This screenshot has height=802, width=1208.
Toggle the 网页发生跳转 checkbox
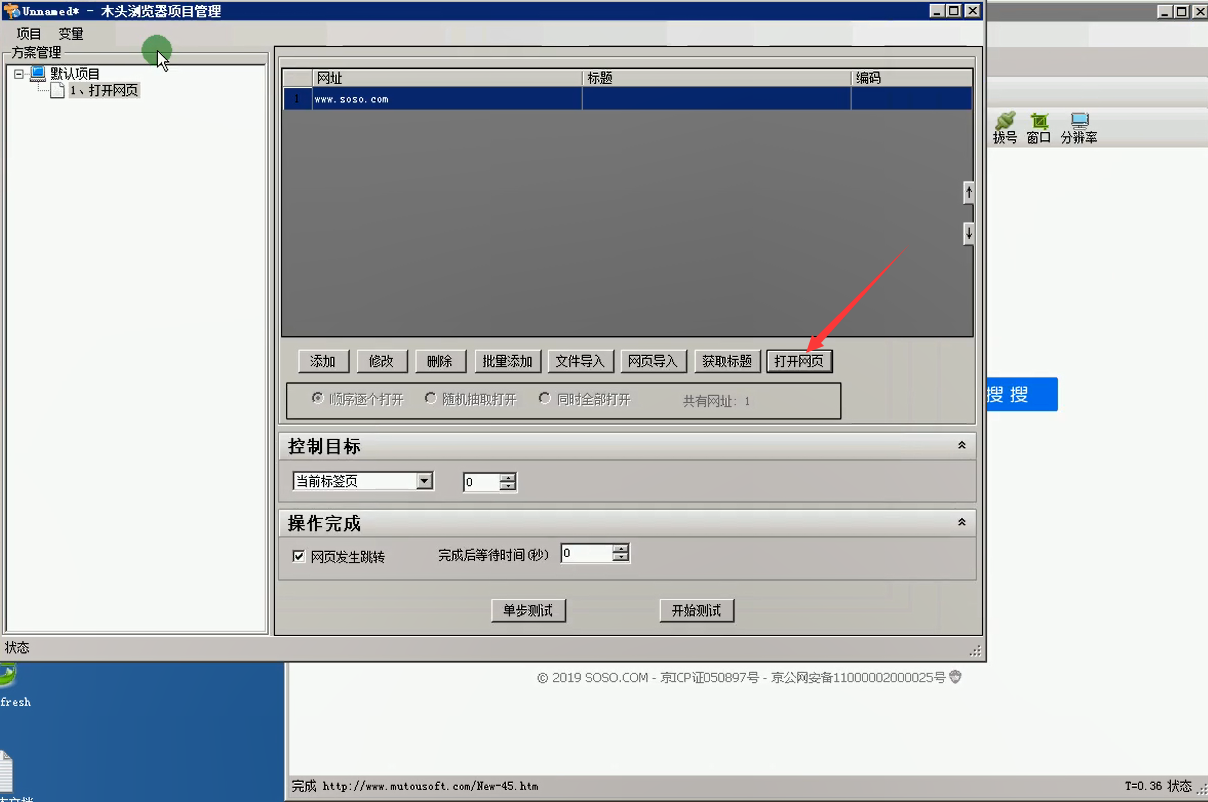point(299,556)
